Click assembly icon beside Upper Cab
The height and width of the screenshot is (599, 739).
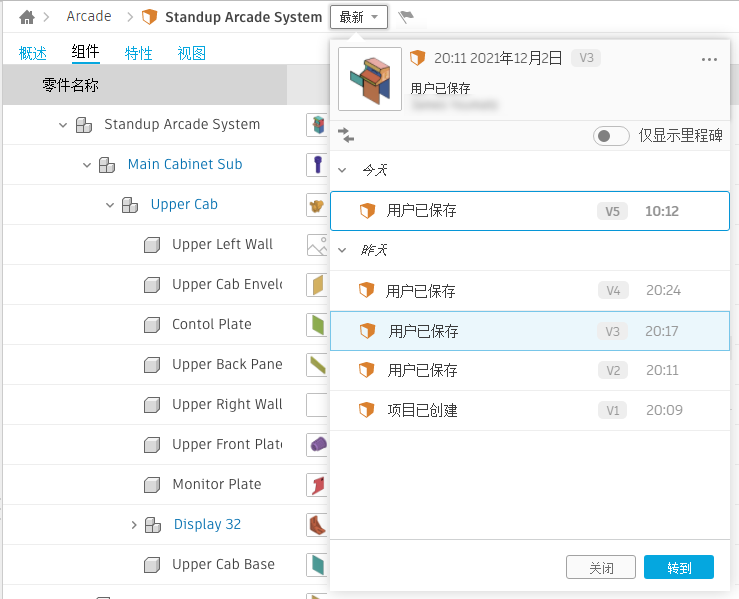point(130,205)
